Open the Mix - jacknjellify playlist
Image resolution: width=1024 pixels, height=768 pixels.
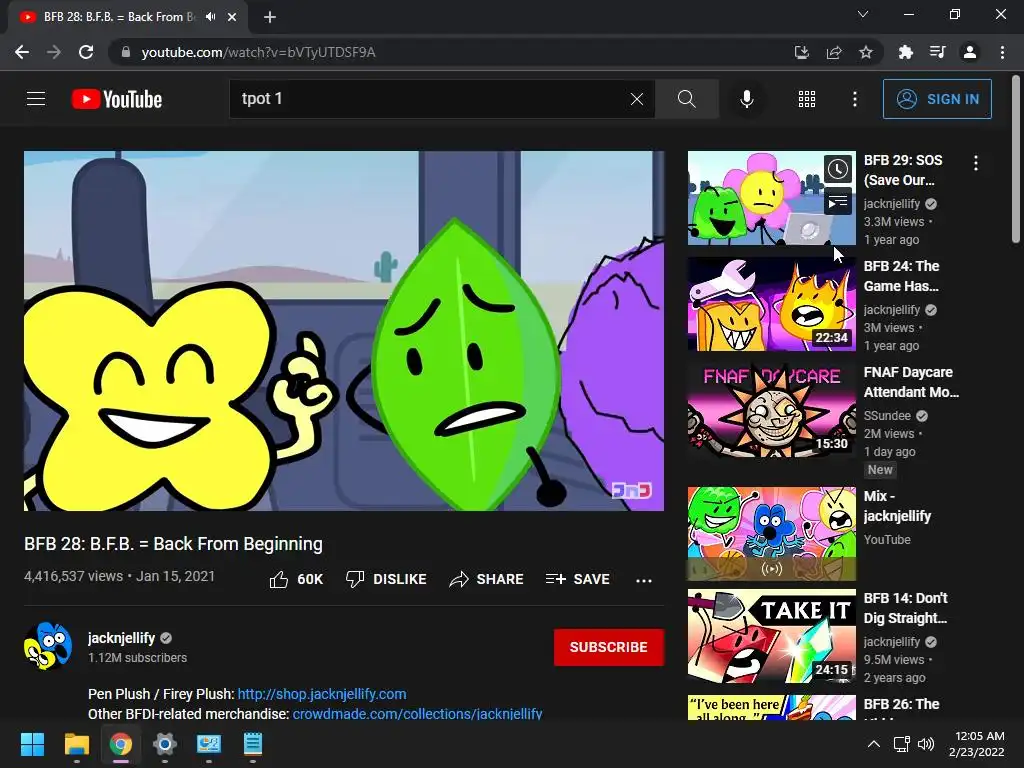click(x=771, y=533)
